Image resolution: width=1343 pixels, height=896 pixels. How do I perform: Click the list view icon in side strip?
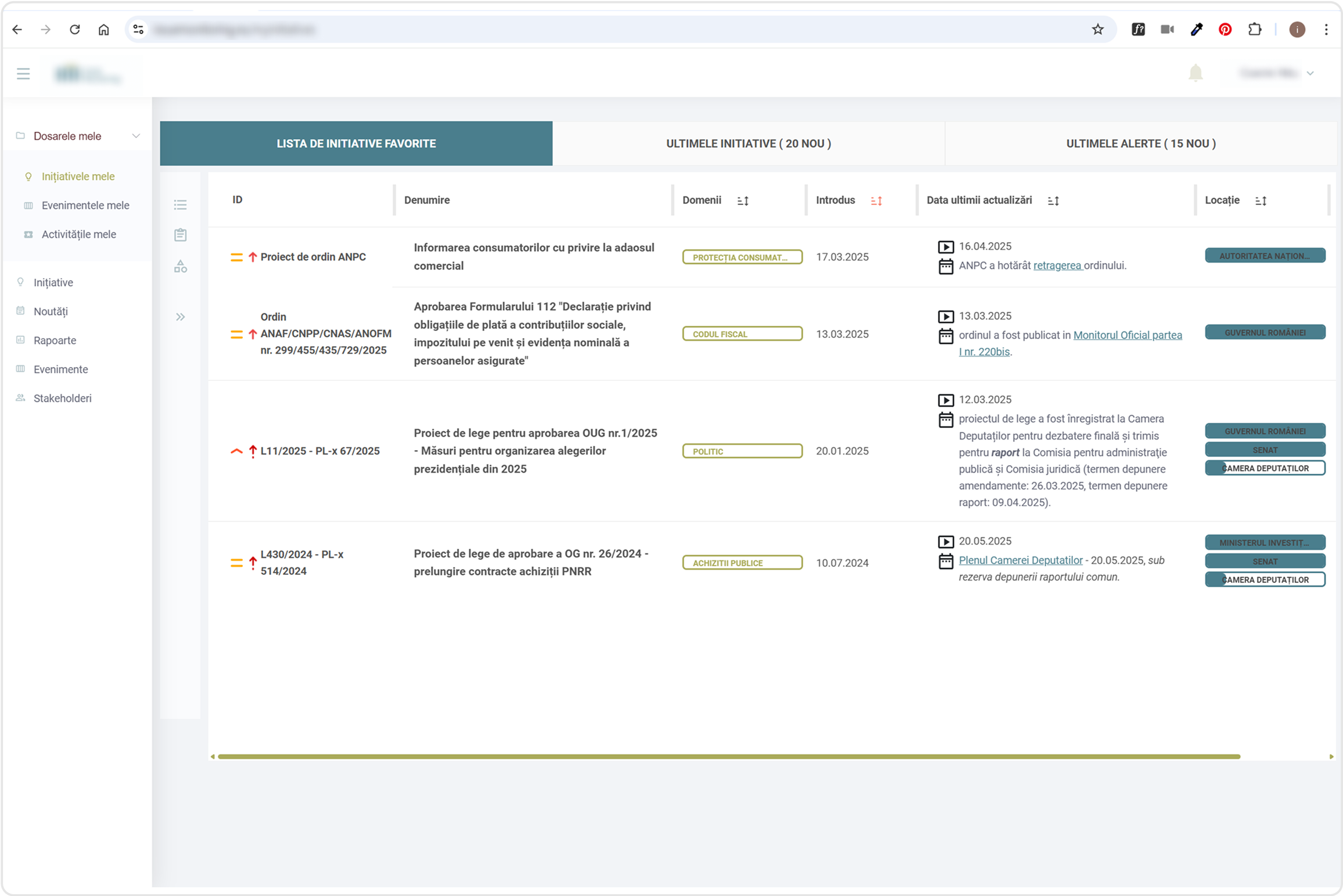[x=180, y=205]
